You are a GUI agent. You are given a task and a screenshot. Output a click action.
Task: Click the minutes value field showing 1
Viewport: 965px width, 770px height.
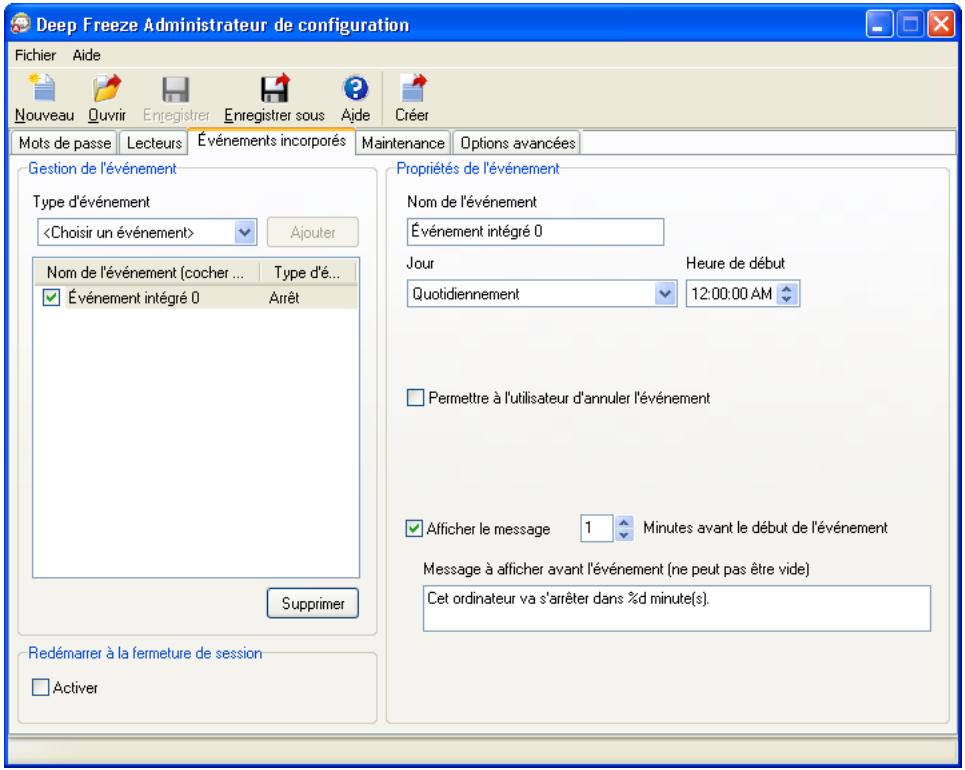(596, 528)
